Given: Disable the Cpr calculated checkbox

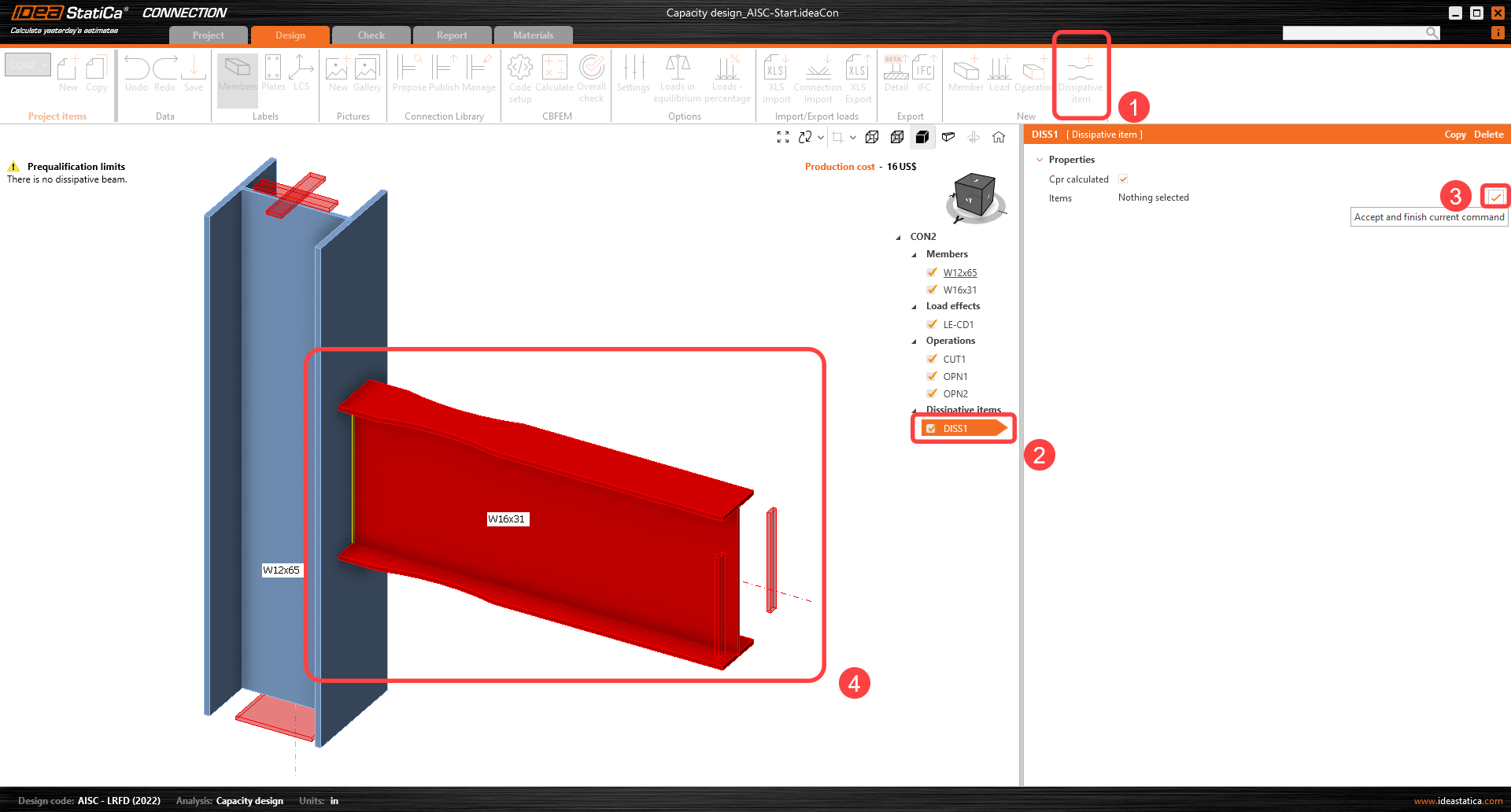Looking at the screenshot, I should point(1122,179).
